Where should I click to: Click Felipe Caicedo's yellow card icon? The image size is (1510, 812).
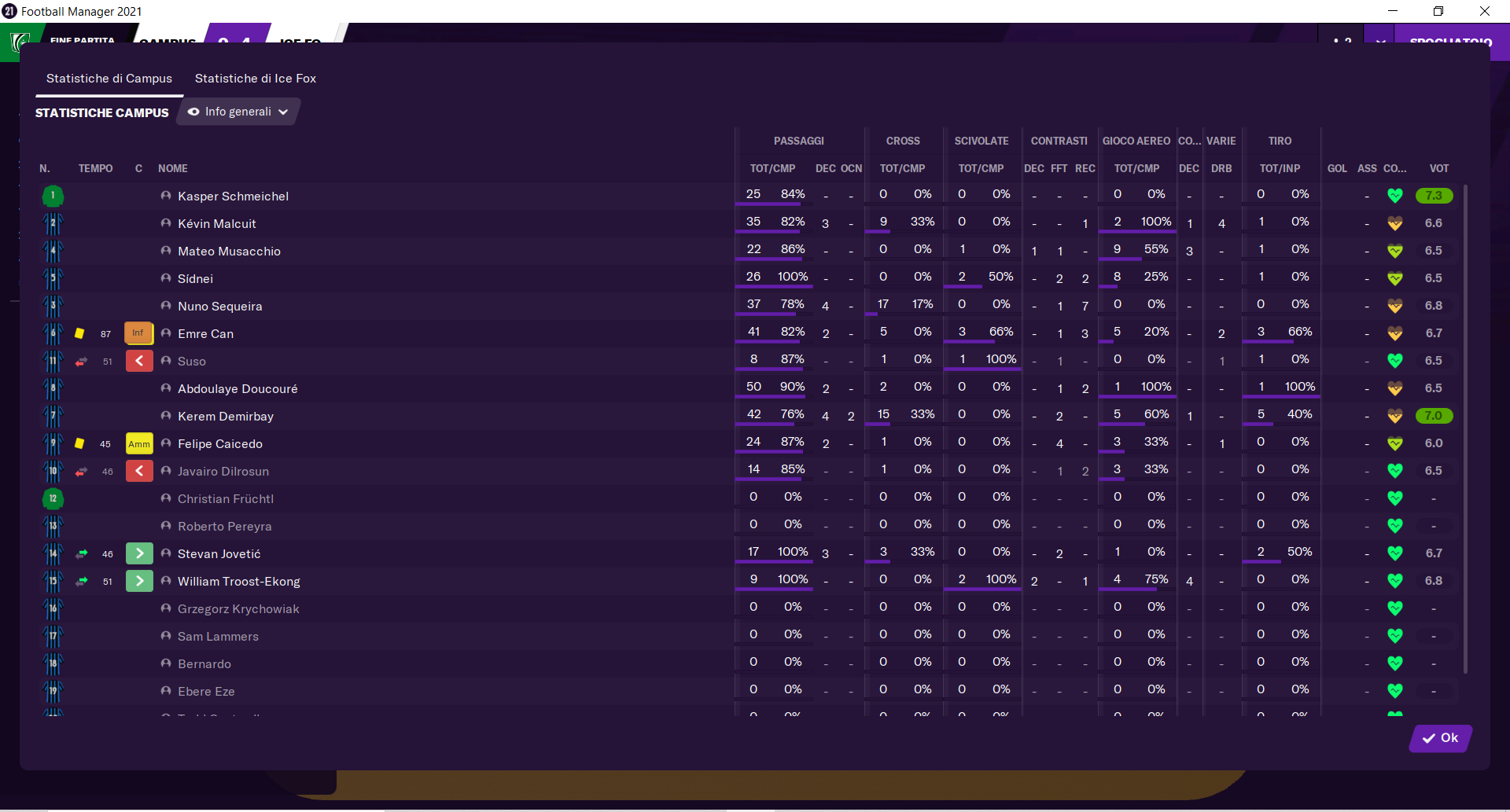point(79,443)
